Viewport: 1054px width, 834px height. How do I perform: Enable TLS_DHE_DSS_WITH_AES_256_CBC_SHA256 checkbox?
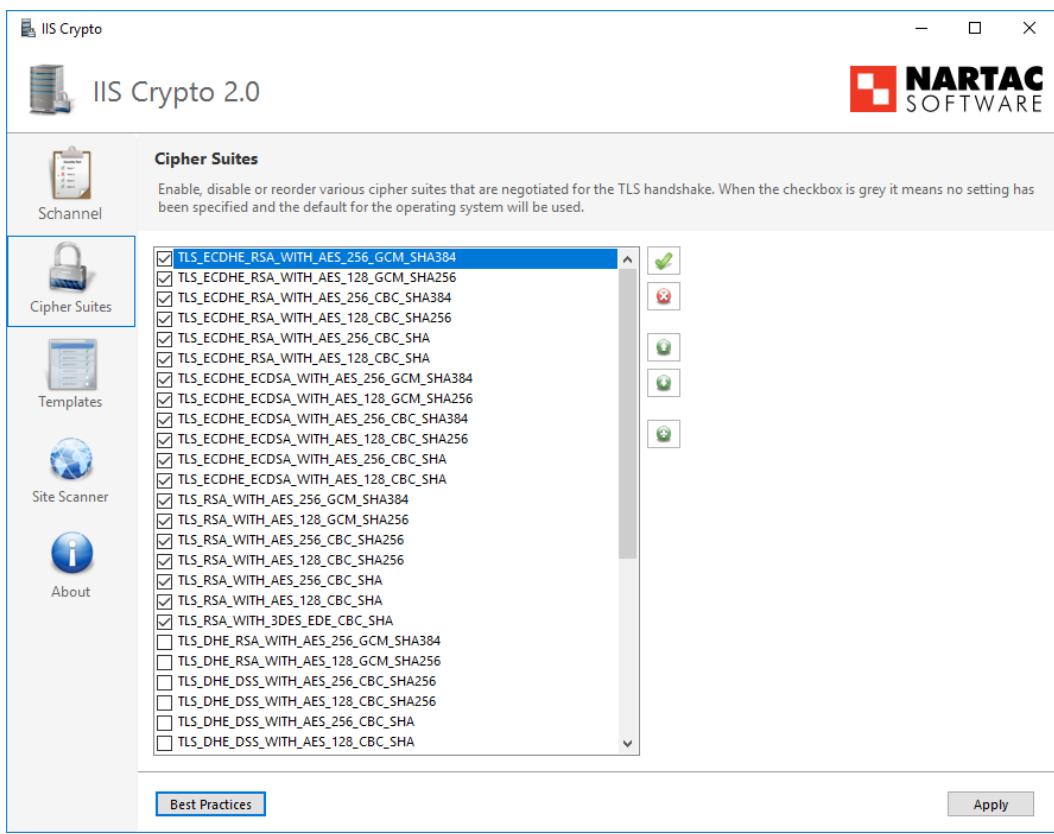(x=164, y=681)
